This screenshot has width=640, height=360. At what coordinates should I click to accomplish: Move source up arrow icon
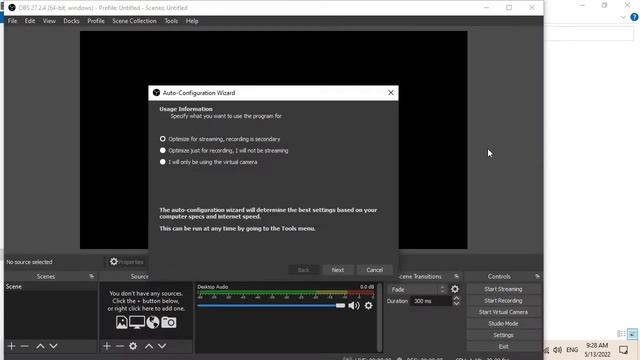tap(149, 346)
